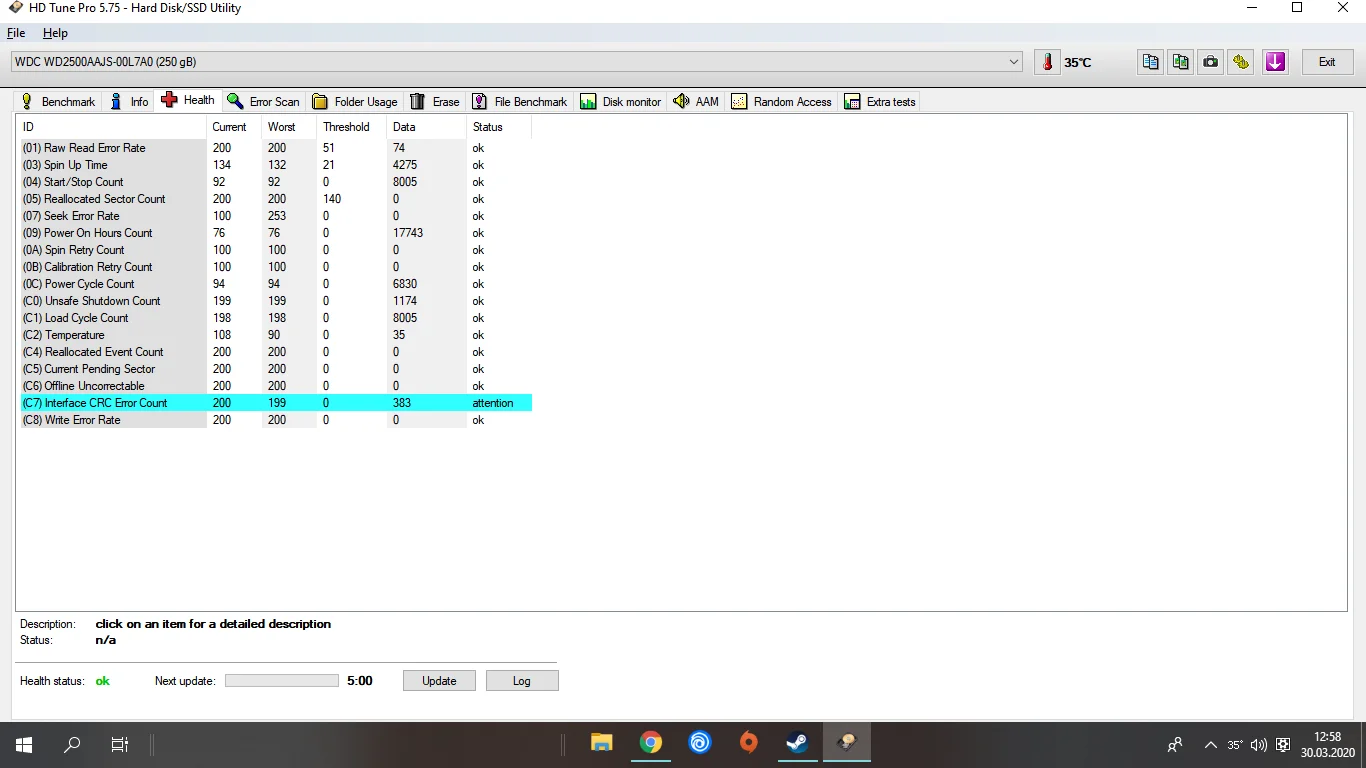Click the volume speaker tray icon
Screen dimensions: 1366x768
[1259, 745]
